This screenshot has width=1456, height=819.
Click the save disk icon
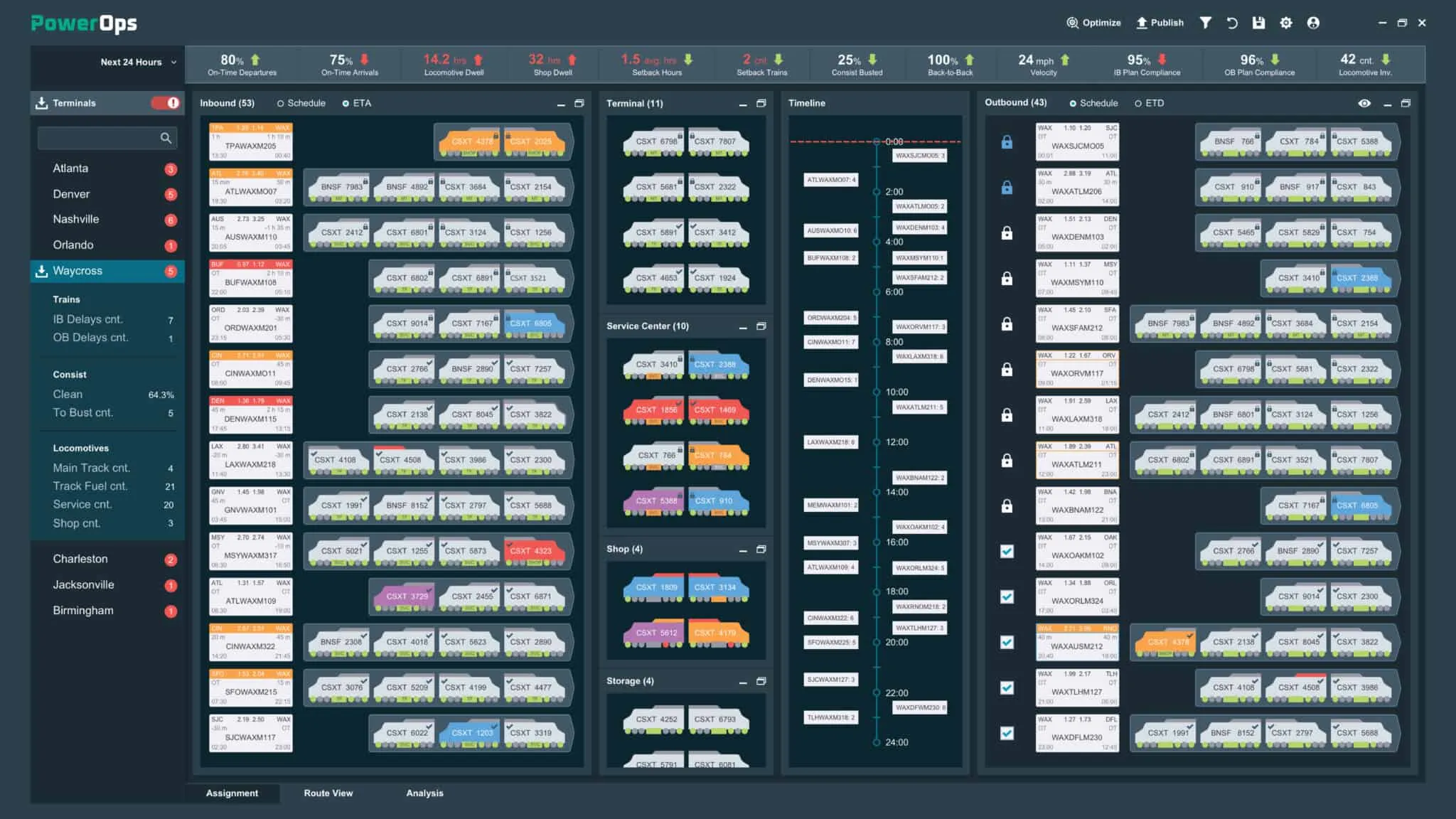pyautogui.click(x=1258, y=23)
